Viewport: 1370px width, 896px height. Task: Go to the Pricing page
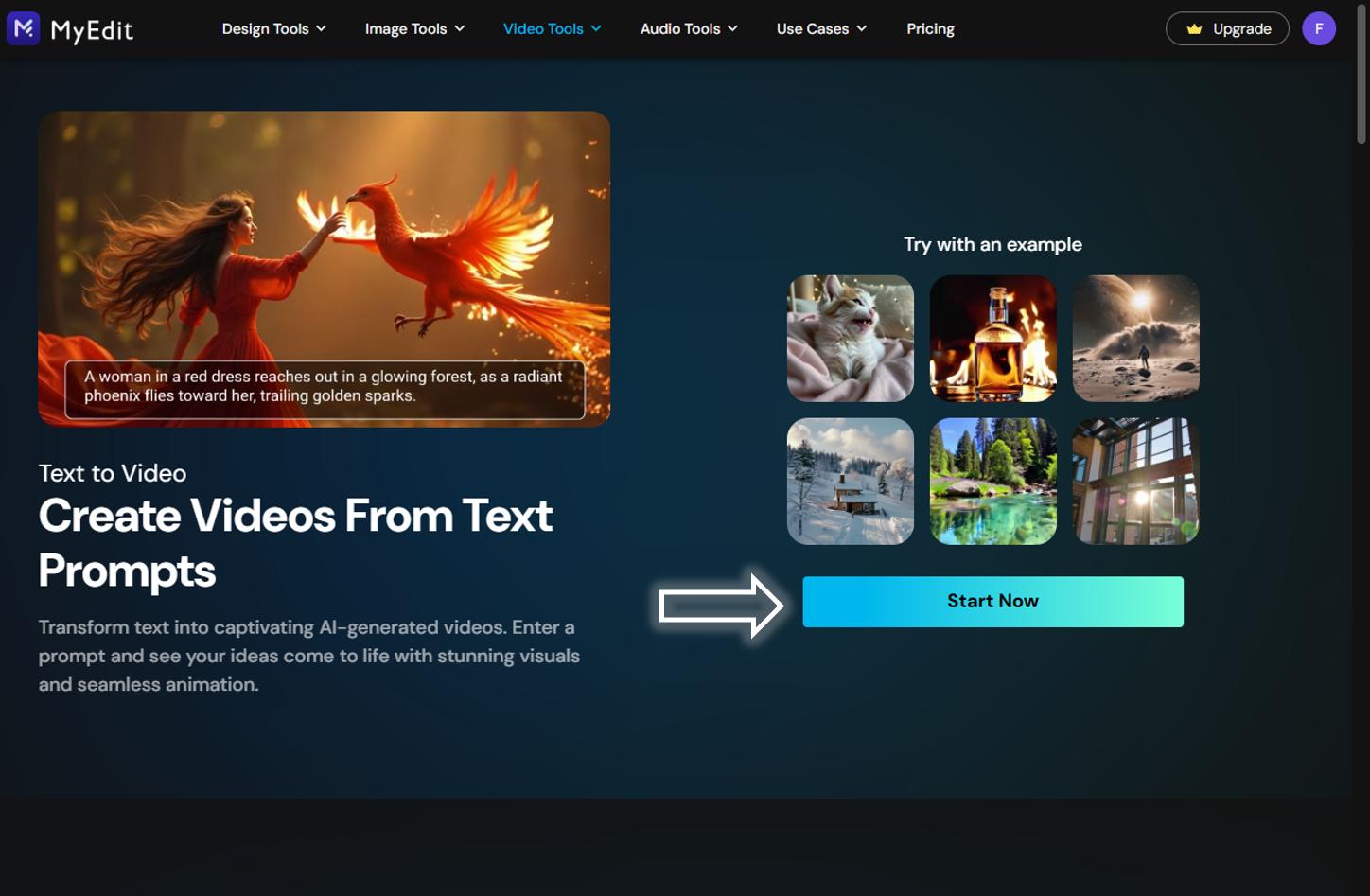tap(930, 28)
